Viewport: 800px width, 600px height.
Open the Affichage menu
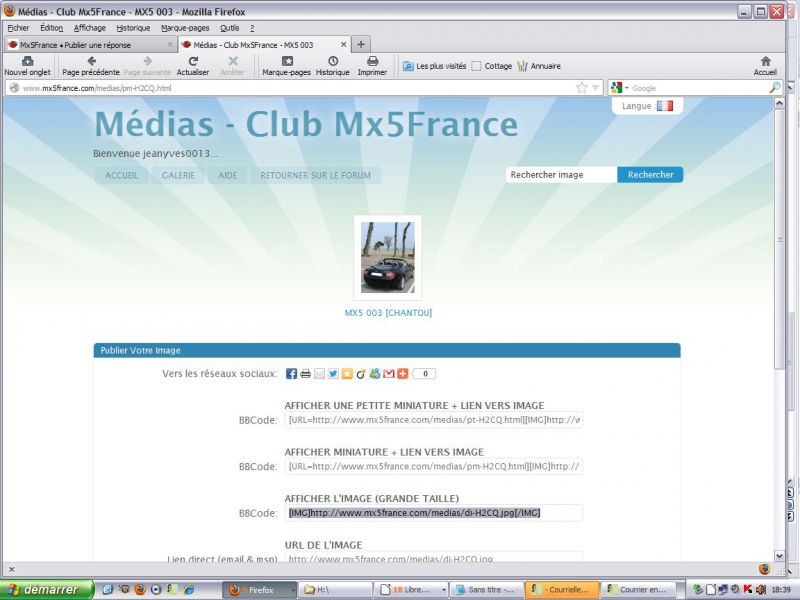click(x=90, y=28)
